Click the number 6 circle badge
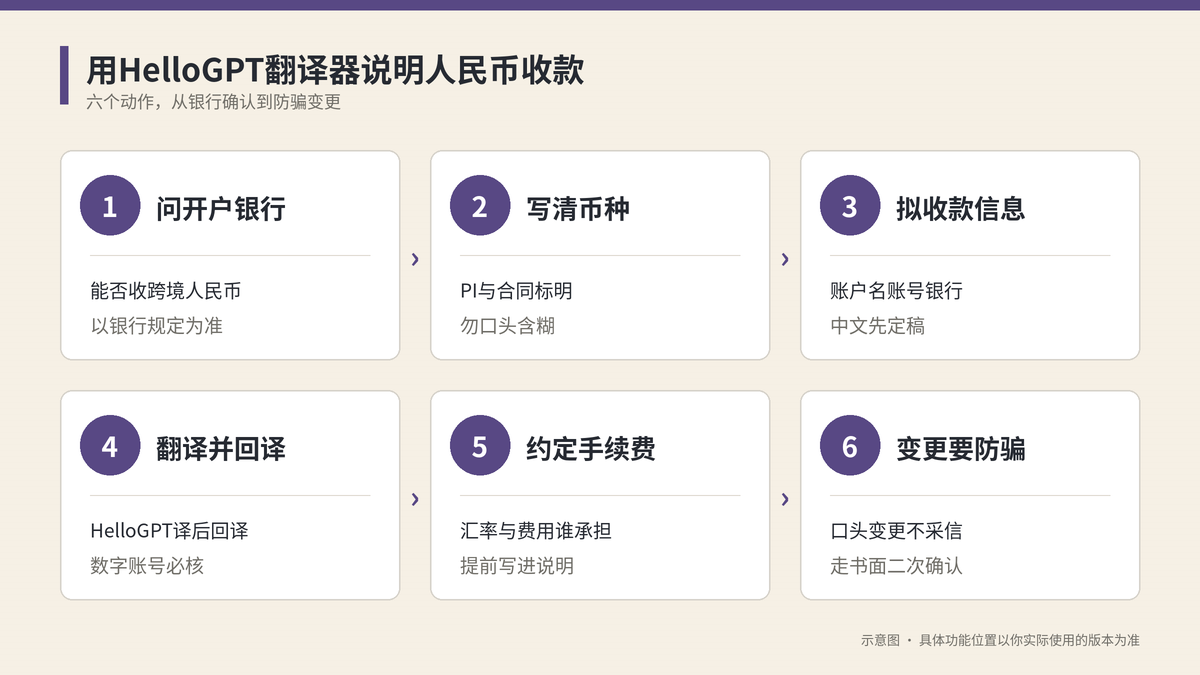The width and height of the screenshot is (1200, 675). pyautogui.click(x=850, y=447)
